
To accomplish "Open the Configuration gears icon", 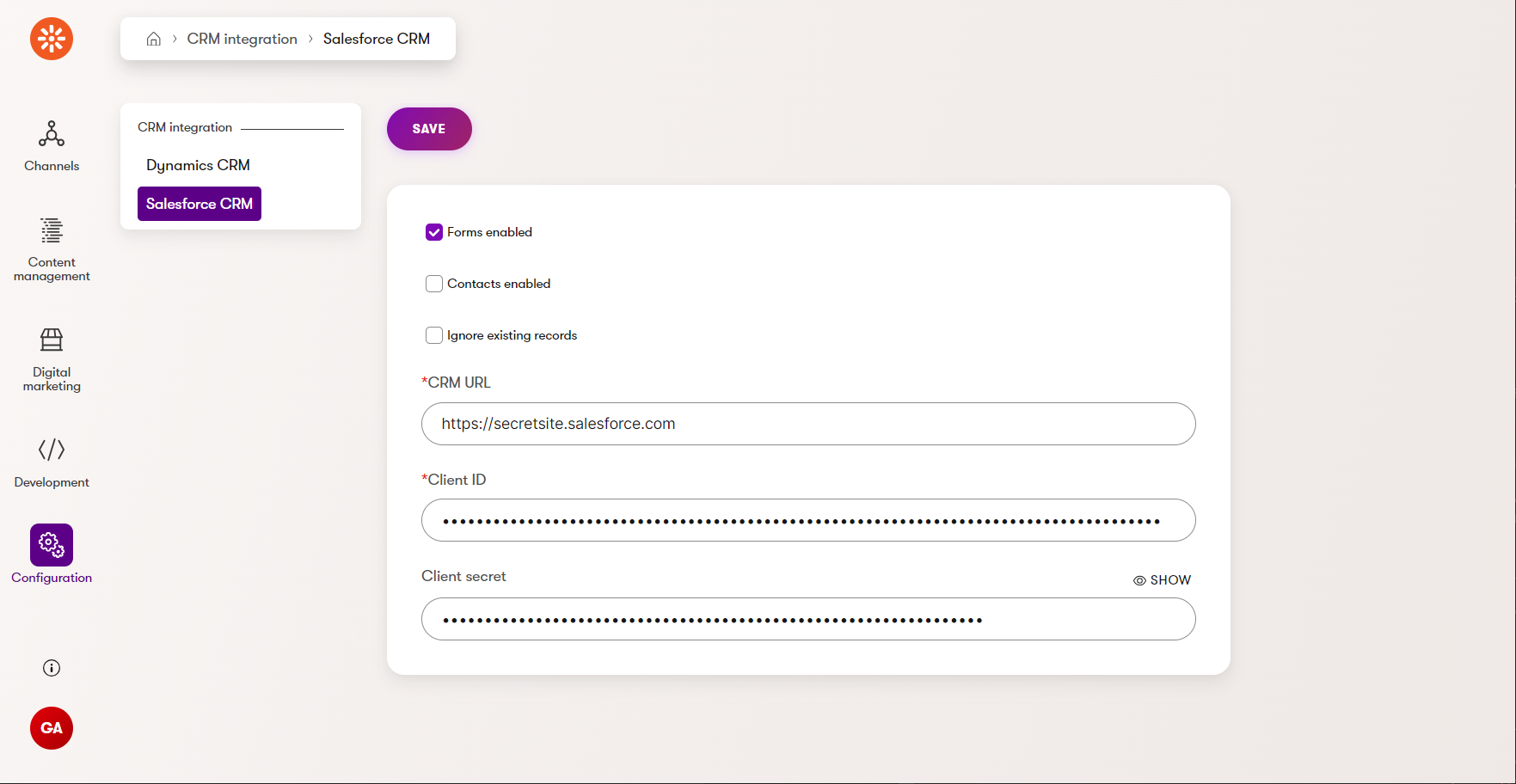I will pyautogui.click(x=52, y=545).
